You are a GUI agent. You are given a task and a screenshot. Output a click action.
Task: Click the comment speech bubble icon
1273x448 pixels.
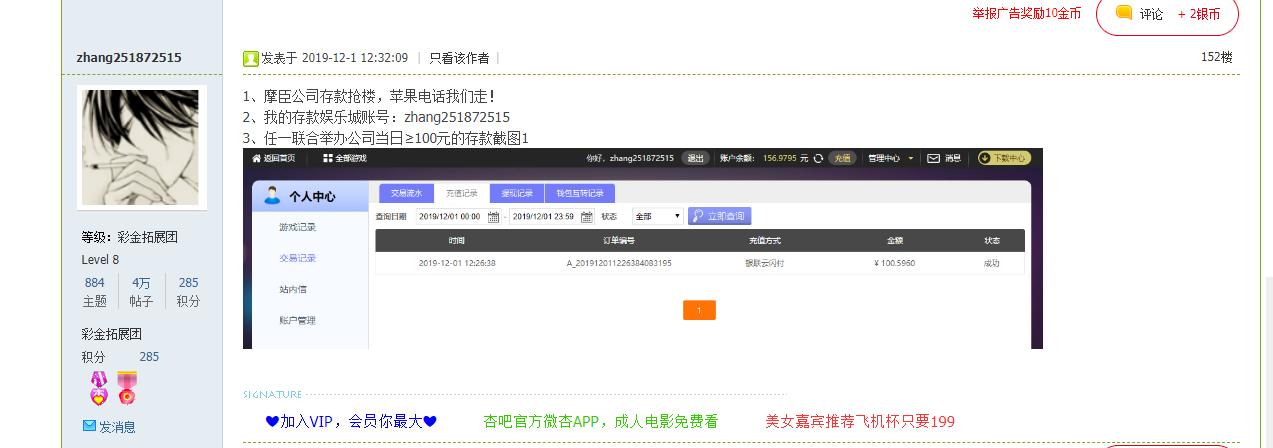[1124, 12]
